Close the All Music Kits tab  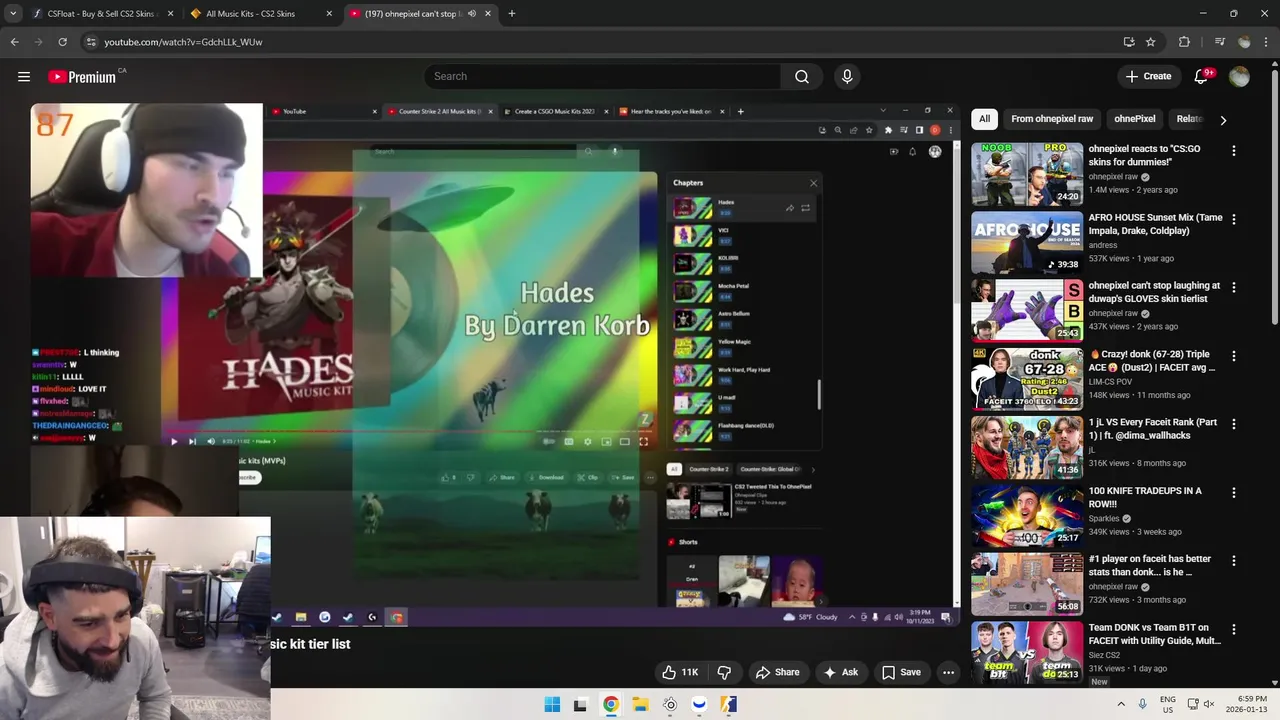(x=329, y=14)
